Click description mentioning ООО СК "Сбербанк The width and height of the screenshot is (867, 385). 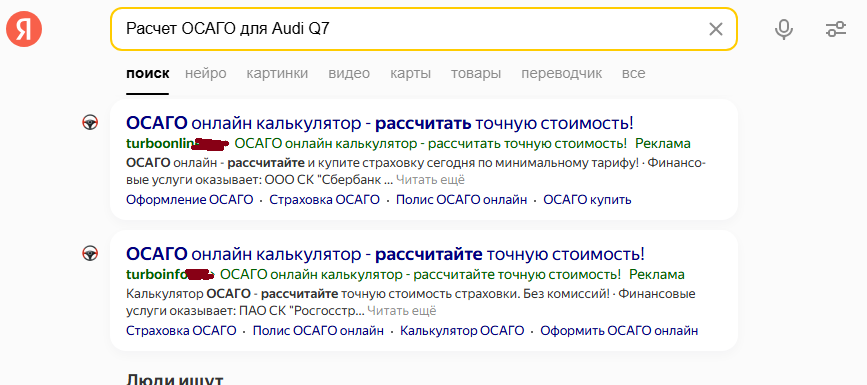tap(416, 171)
